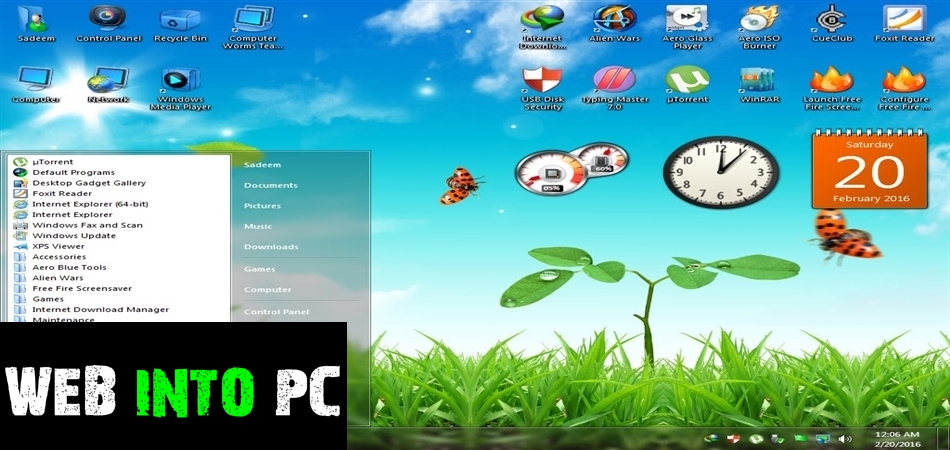Viewport: 950px width, 450px height.
Task: Expand the Internet Download Manager folder
Action: tap(120, 309)
